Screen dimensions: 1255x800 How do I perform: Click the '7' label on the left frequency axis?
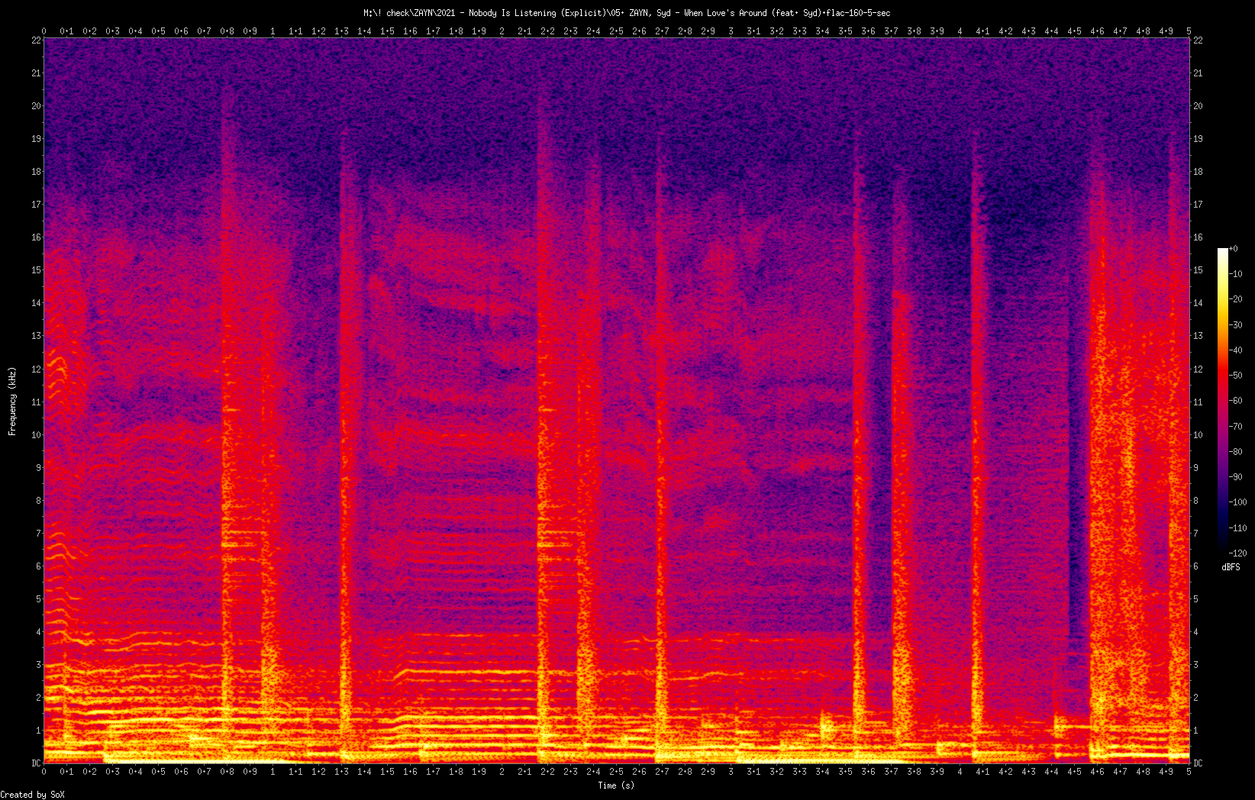coord(38,533)
